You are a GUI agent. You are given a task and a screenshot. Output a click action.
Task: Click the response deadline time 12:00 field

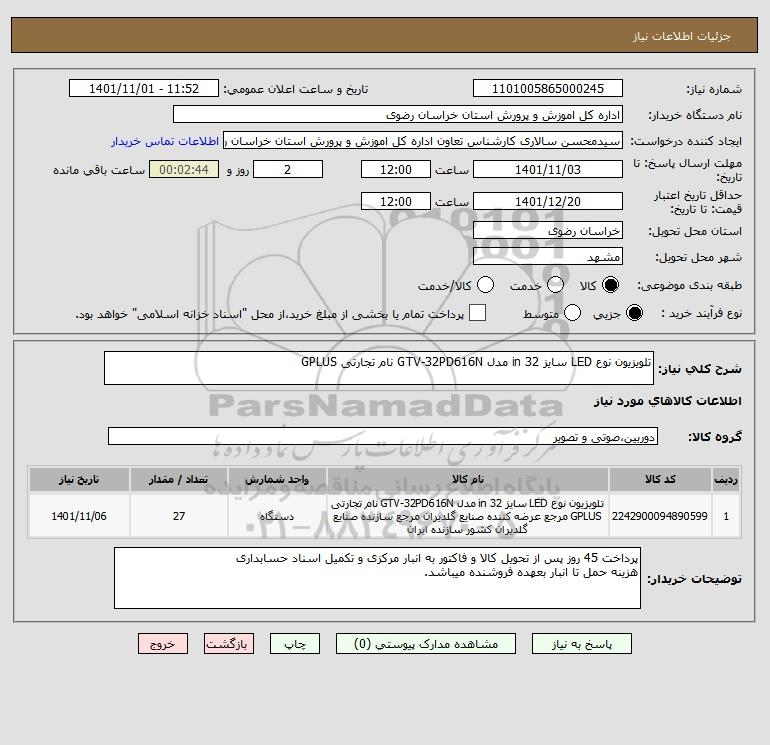pyautogui.click(x=396, y=169)
